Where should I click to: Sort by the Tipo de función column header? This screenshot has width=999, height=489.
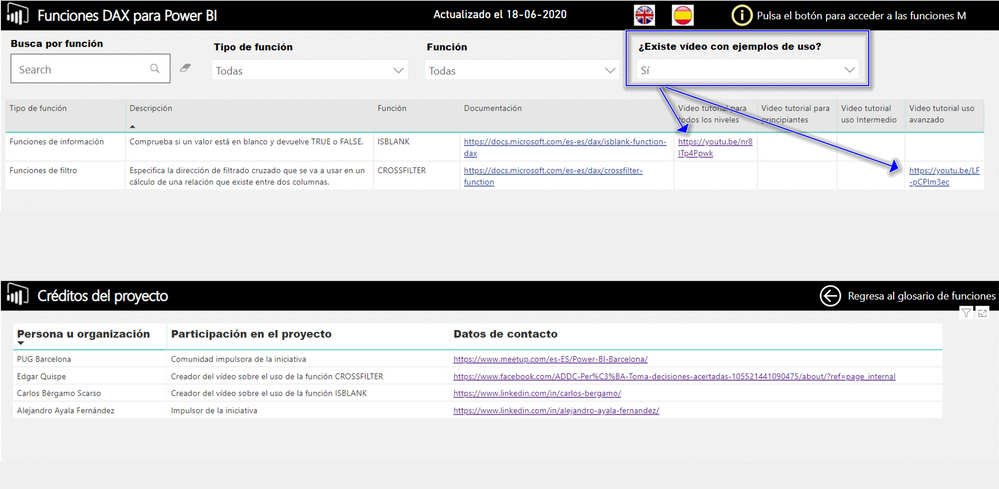[38, 108]
